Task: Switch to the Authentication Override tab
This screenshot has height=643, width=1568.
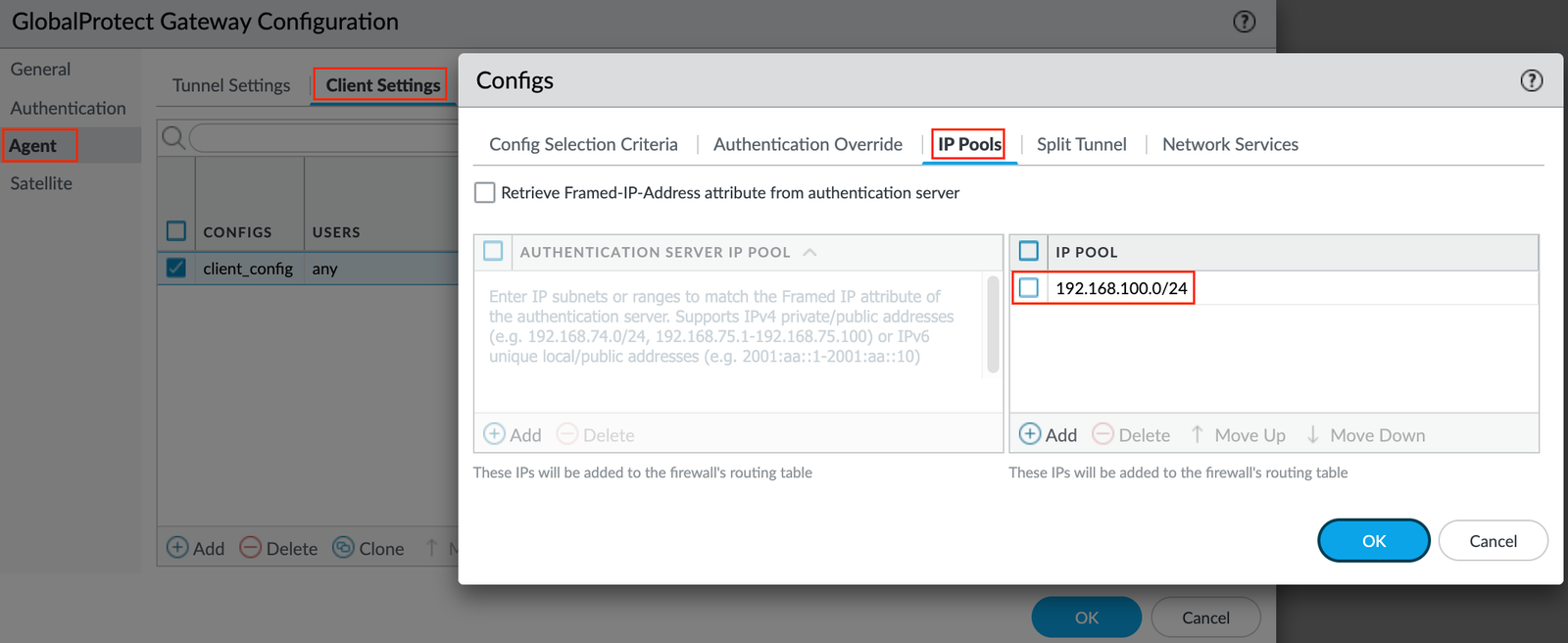Action: coord(808,143)
